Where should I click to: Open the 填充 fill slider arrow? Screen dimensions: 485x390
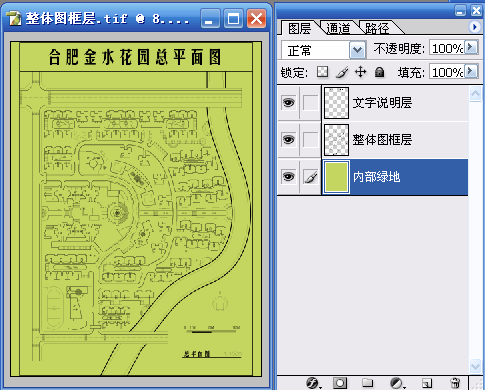click(x=471, y=71)
